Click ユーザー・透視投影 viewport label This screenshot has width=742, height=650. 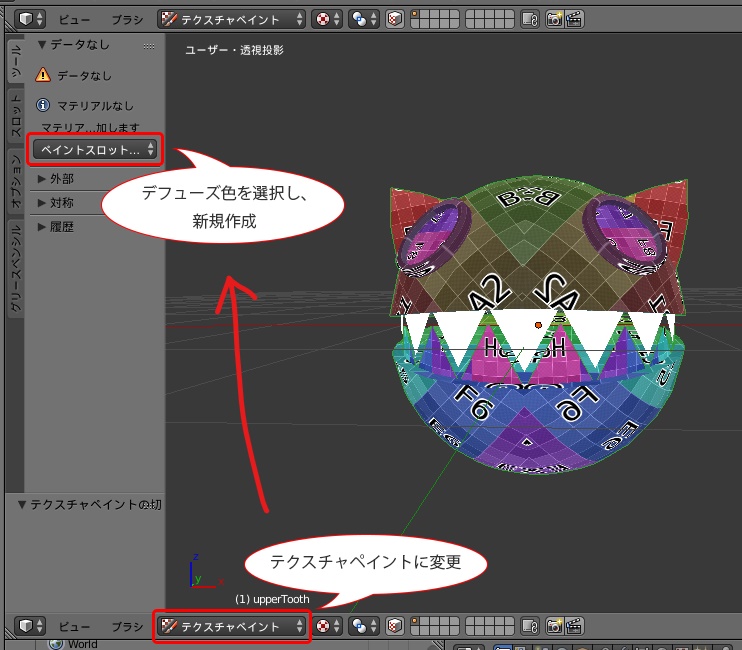[234, 50]
